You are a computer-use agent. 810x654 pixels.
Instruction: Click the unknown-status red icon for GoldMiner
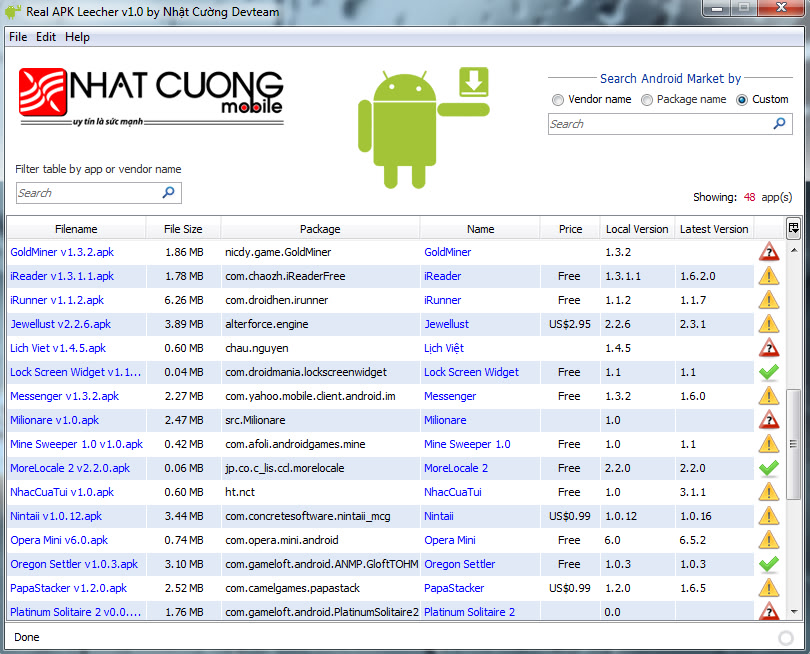[769, 252]
